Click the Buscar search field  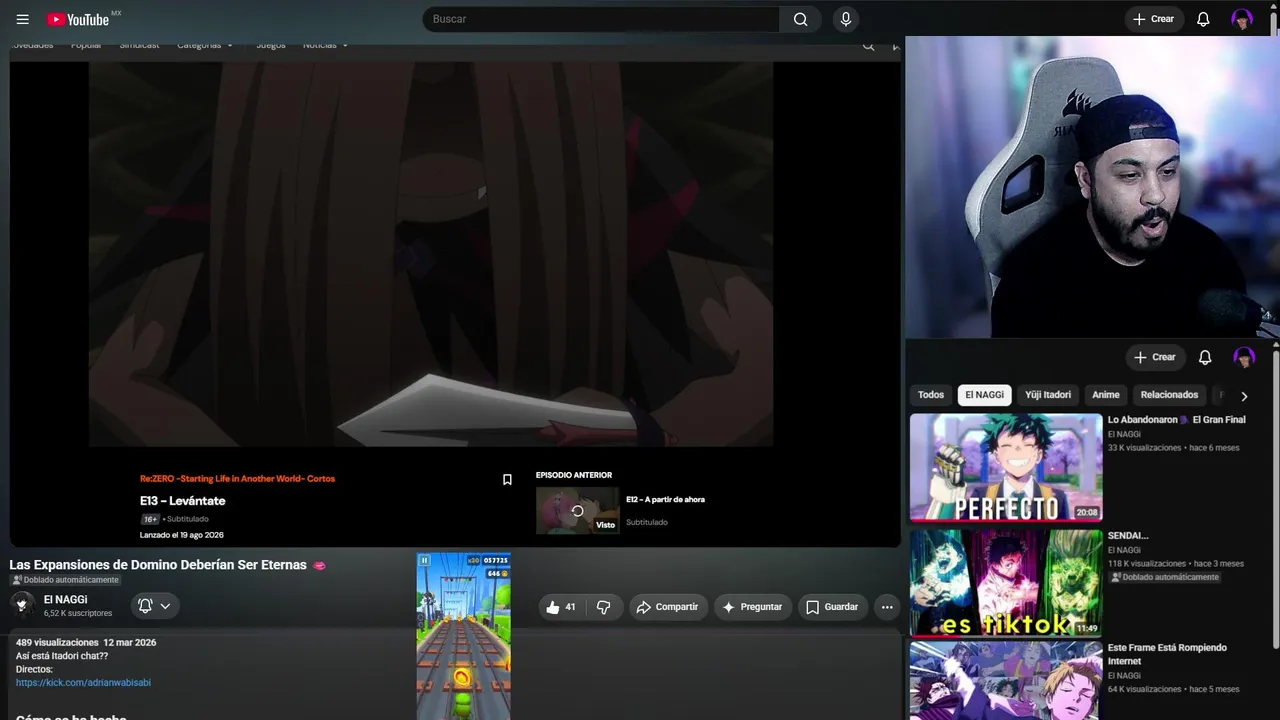click(601, 19)
